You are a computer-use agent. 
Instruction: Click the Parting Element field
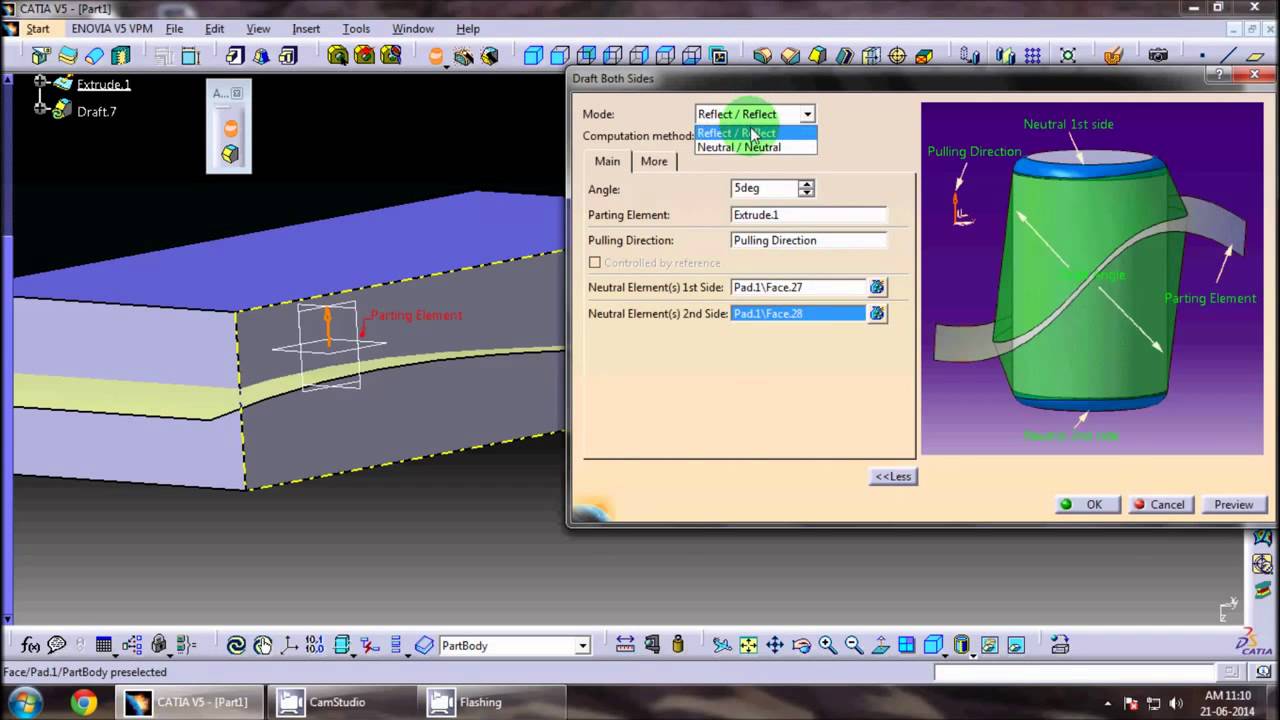[x=809, y=215]
